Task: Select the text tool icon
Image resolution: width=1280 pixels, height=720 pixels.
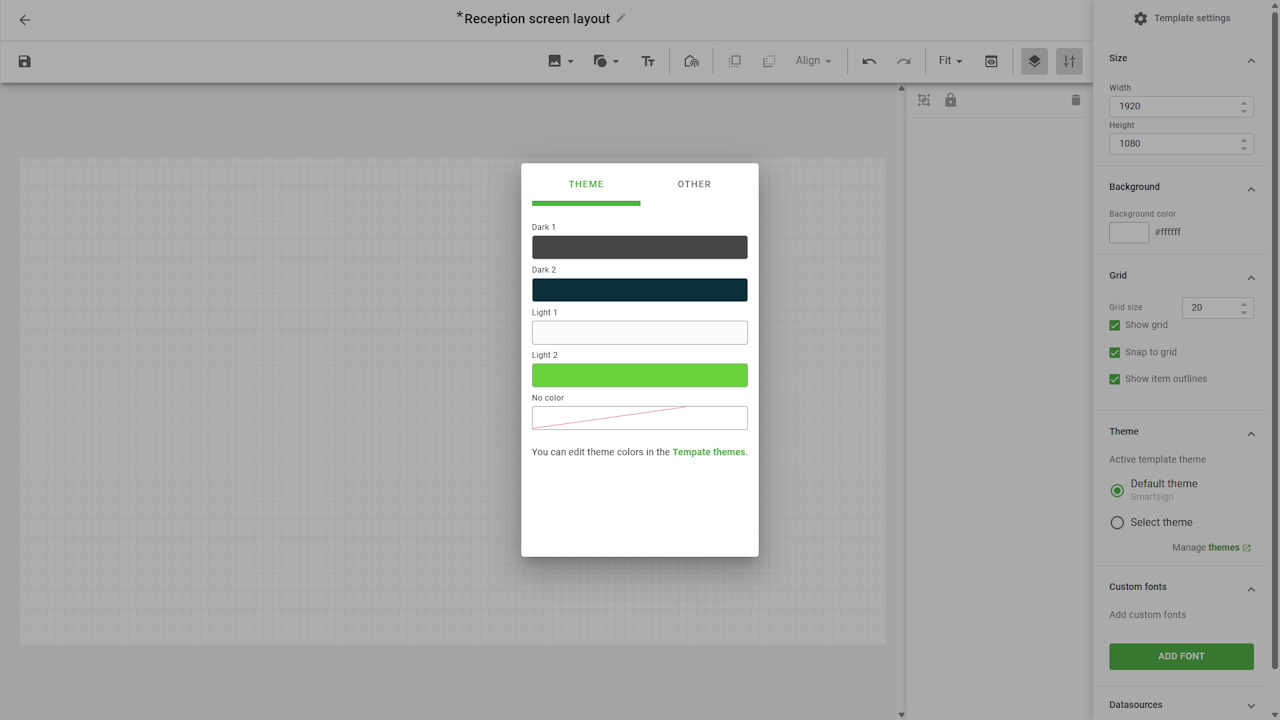Action: 648,61
